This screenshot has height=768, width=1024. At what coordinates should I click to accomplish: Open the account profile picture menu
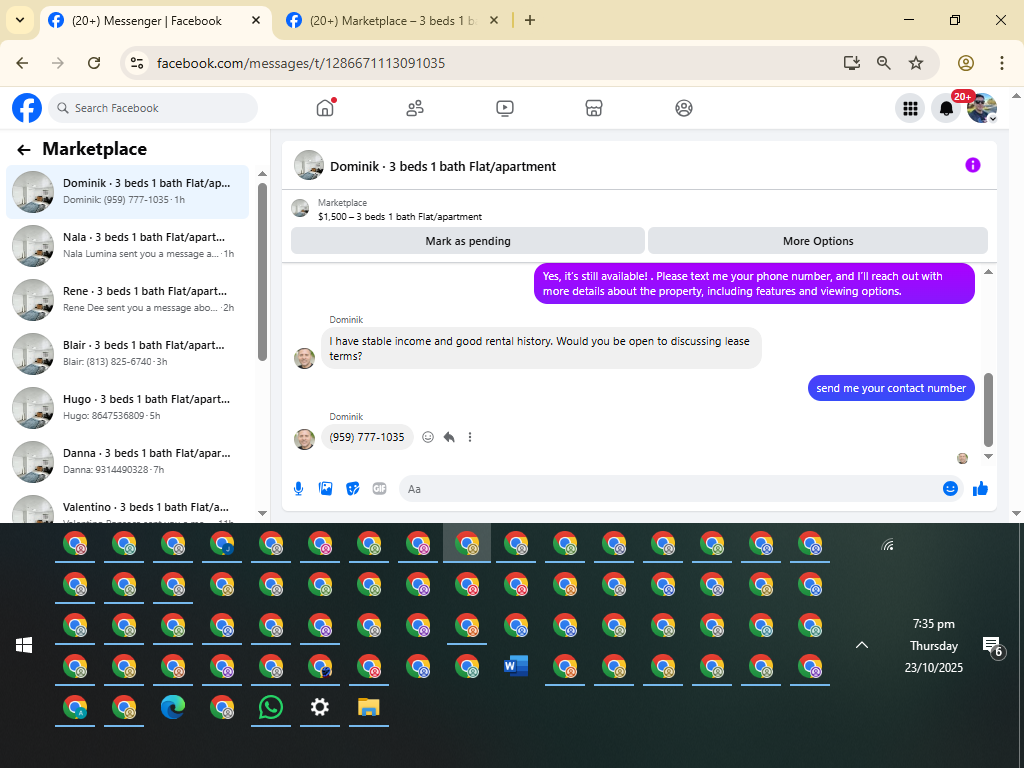click(982, 108)
